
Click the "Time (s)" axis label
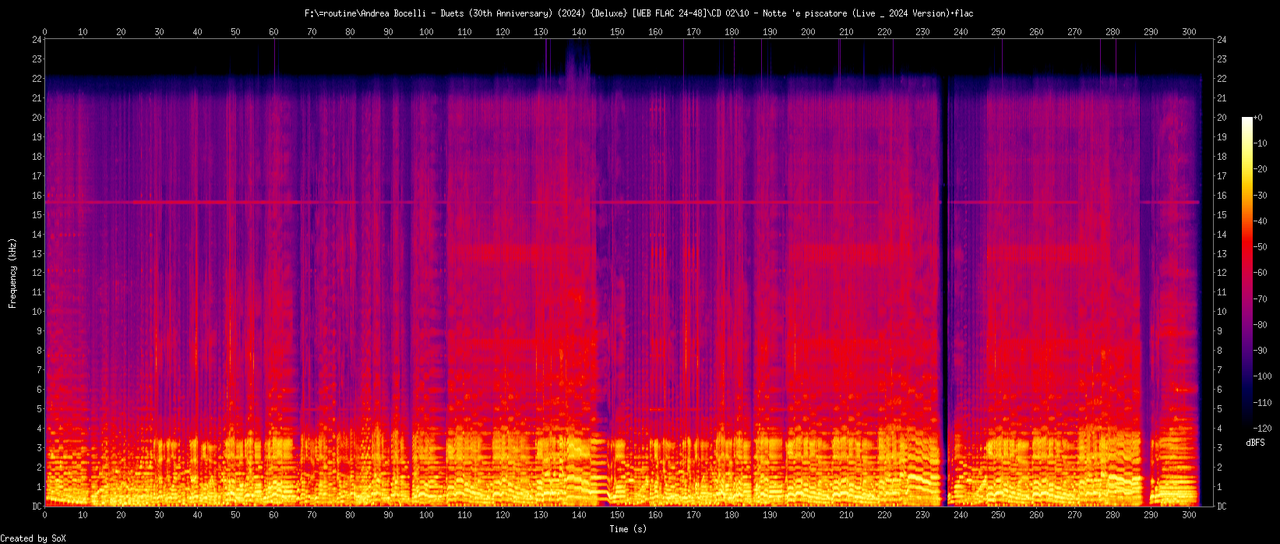629,527
